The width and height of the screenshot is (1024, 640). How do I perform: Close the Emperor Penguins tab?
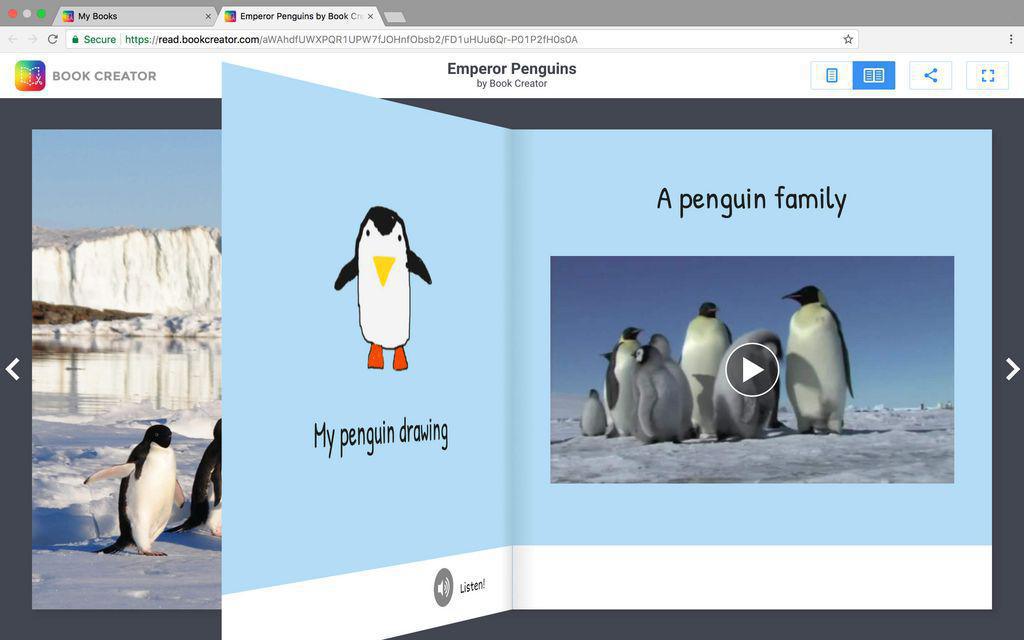370,16
